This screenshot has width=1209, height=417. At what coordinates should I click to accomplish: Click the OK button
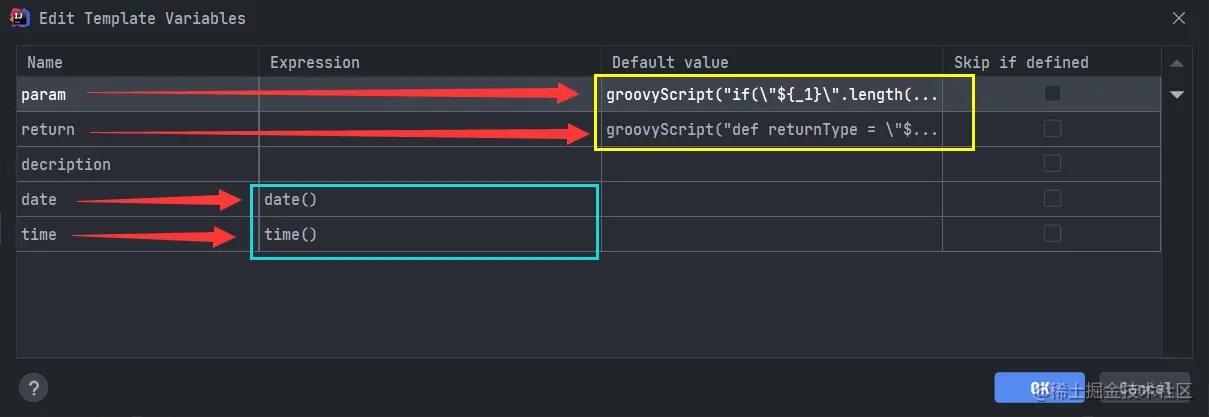click(x=1039, y=388)
